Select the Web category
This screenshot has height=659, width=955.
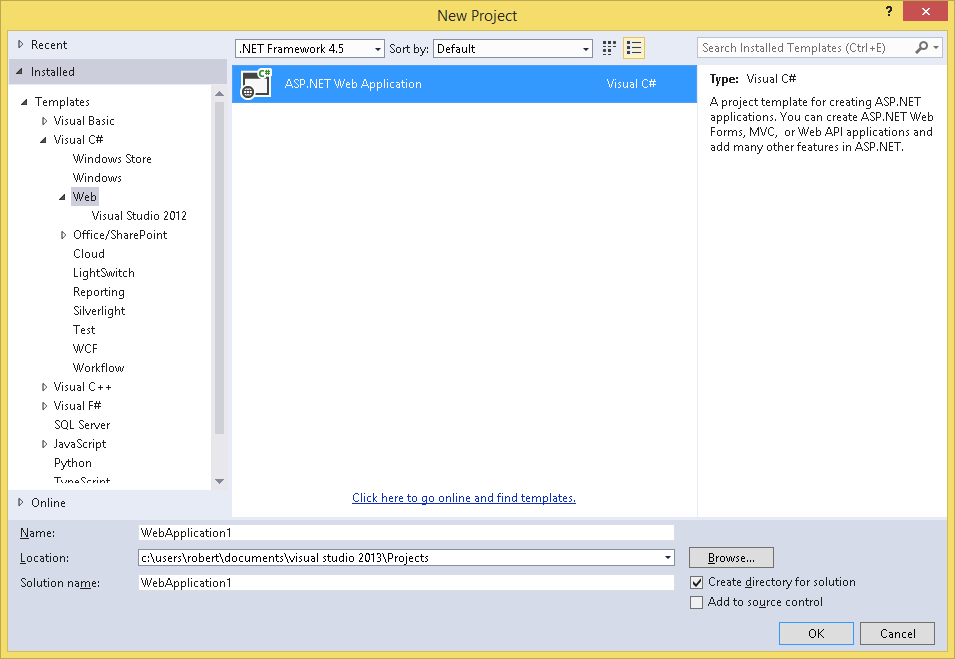[x=85, y=197]
